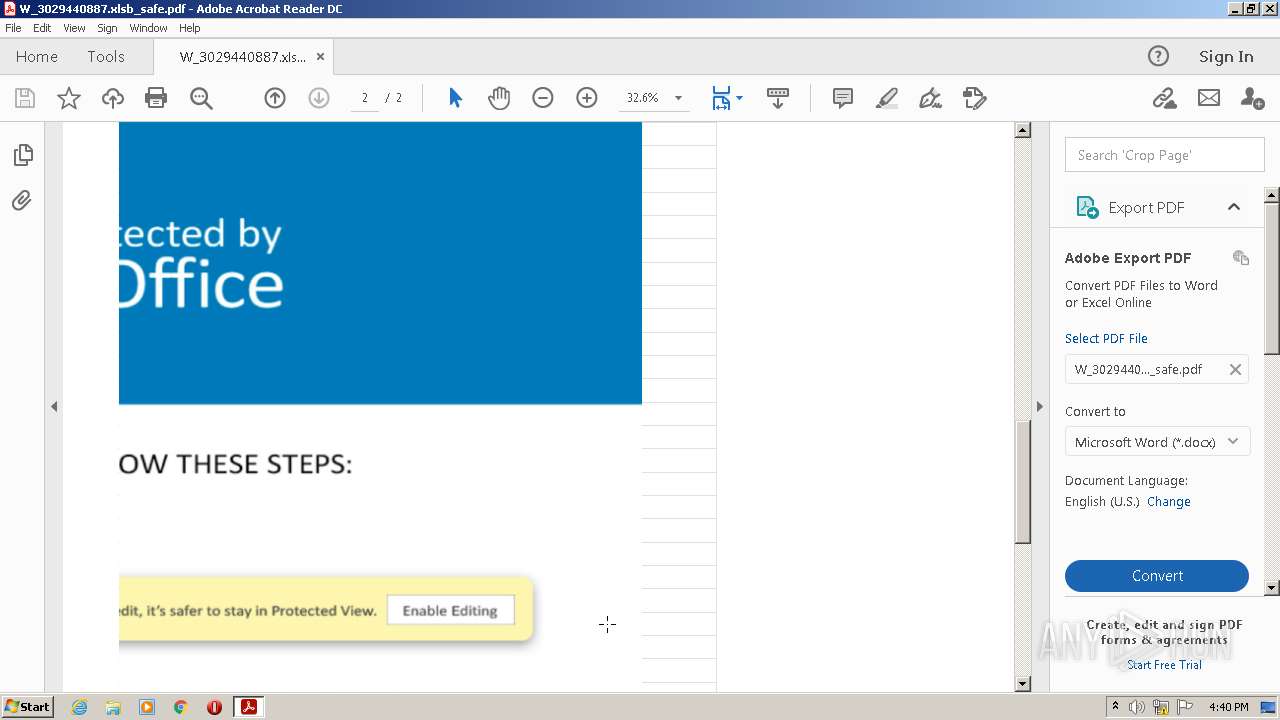Close the W_3029440887.xls document tab
Screen dimensions: 1280x720
pyautogui.click(x=320, y=57)
